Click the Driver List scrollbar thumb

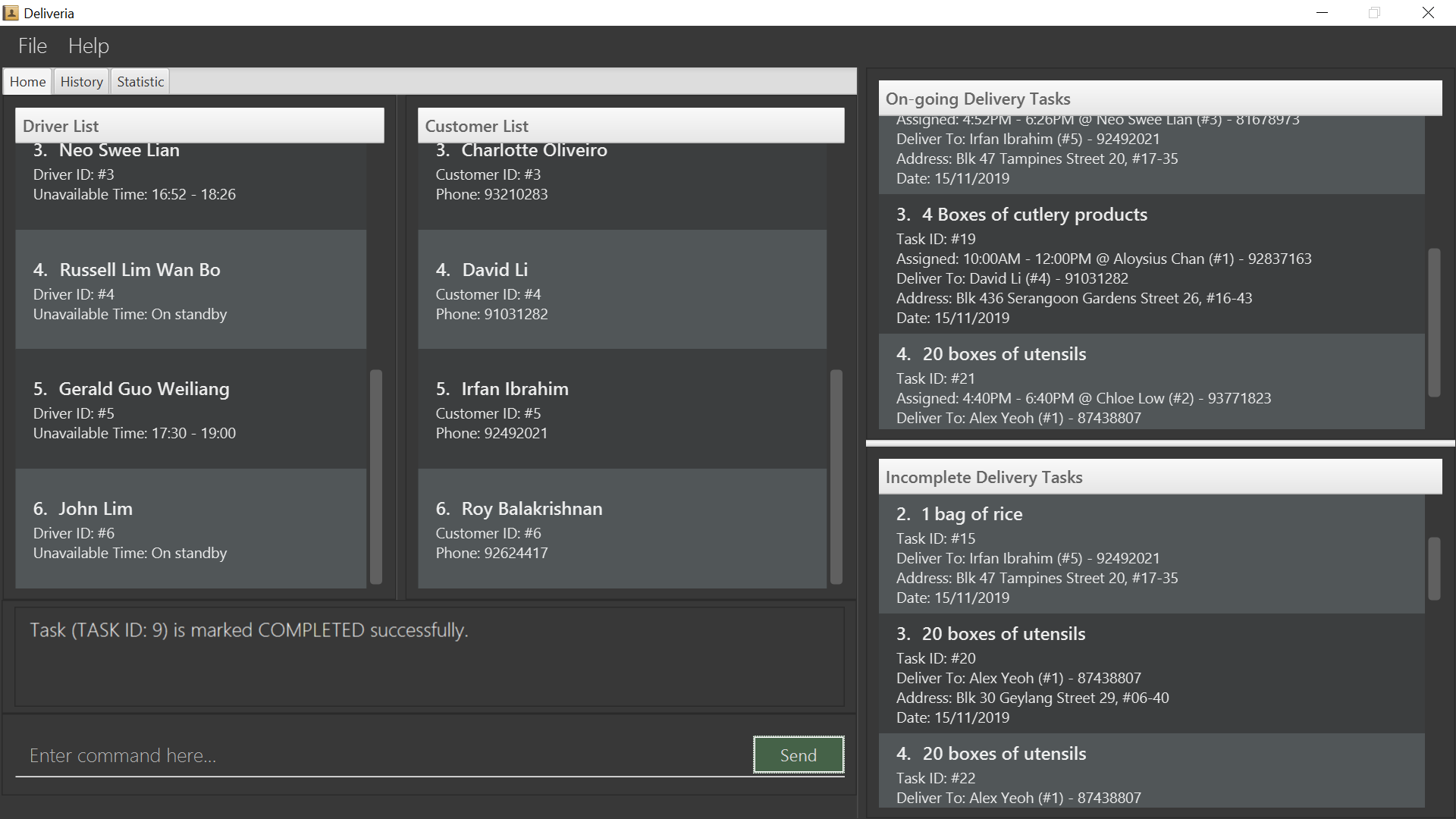pyautogui.click(x=375, y=476)
